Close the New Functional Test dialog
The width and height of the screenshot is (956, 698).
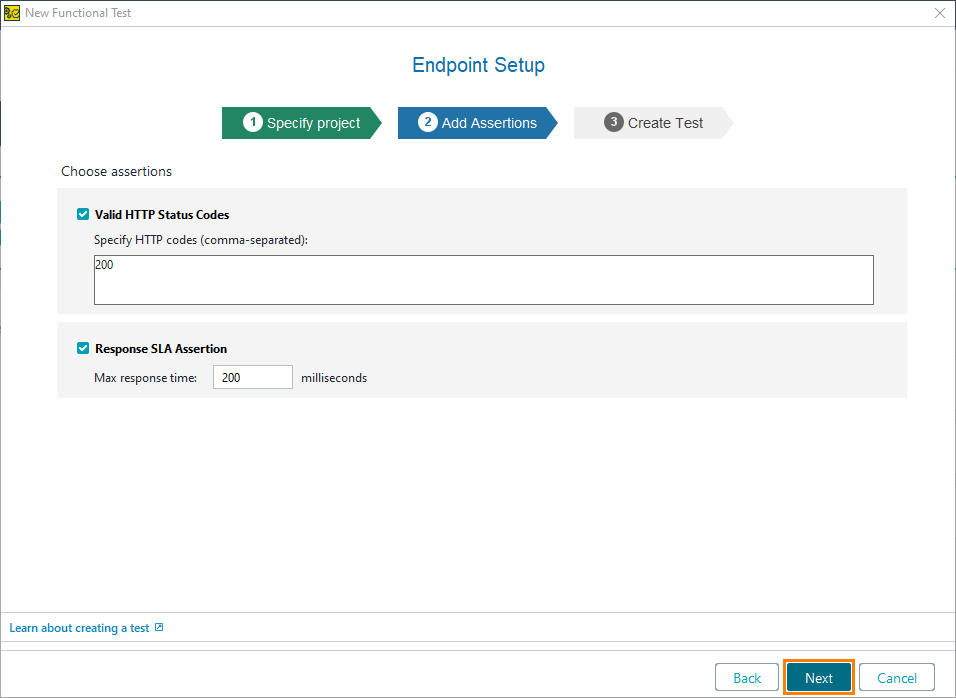938,13
